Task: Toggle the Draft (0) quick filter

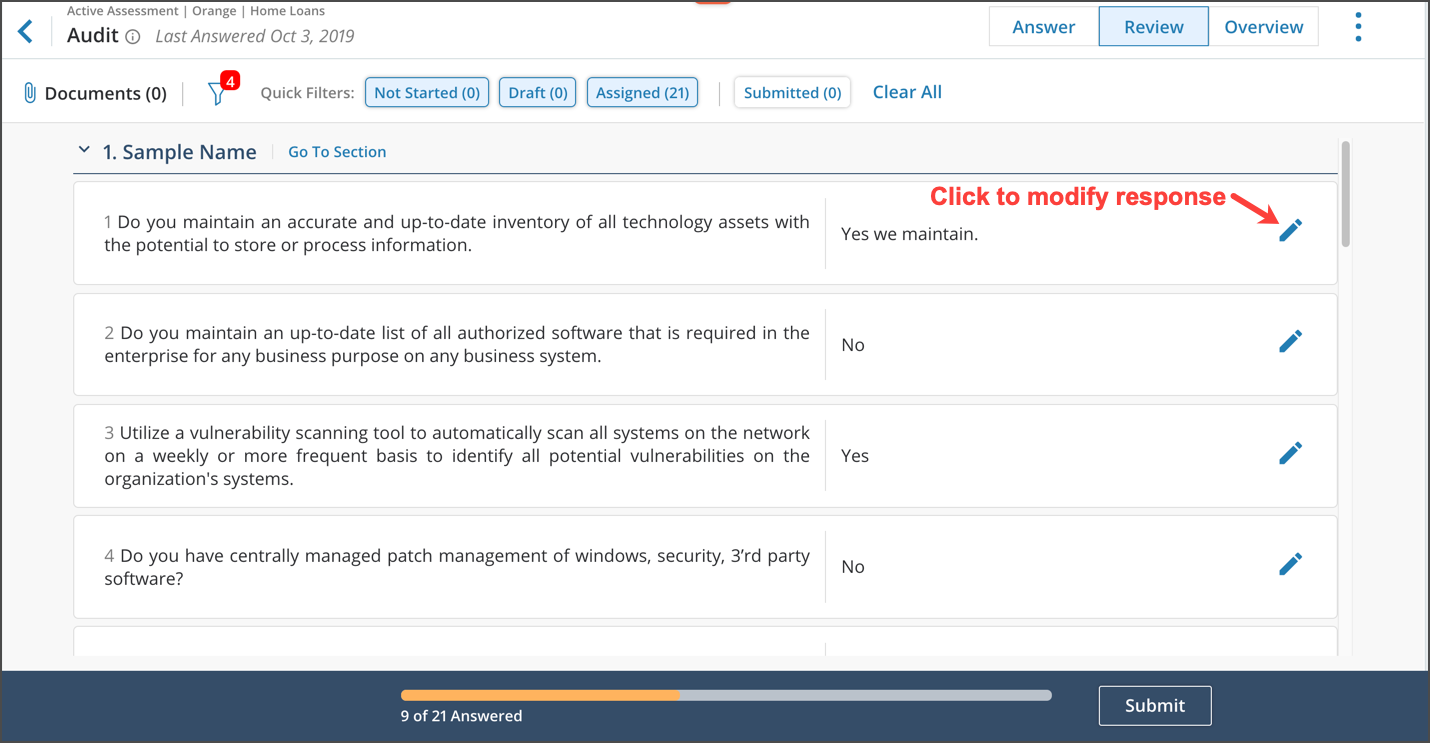Action: [537, 92]
